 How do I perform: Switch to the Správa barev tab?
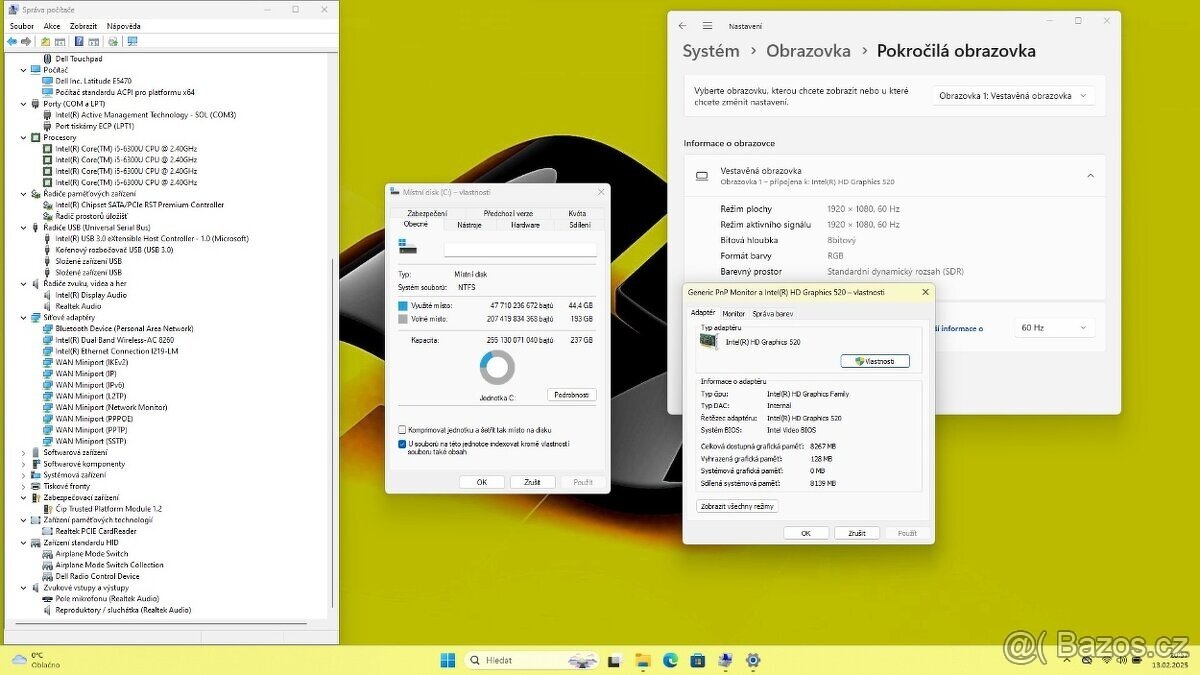coord(773,313)
